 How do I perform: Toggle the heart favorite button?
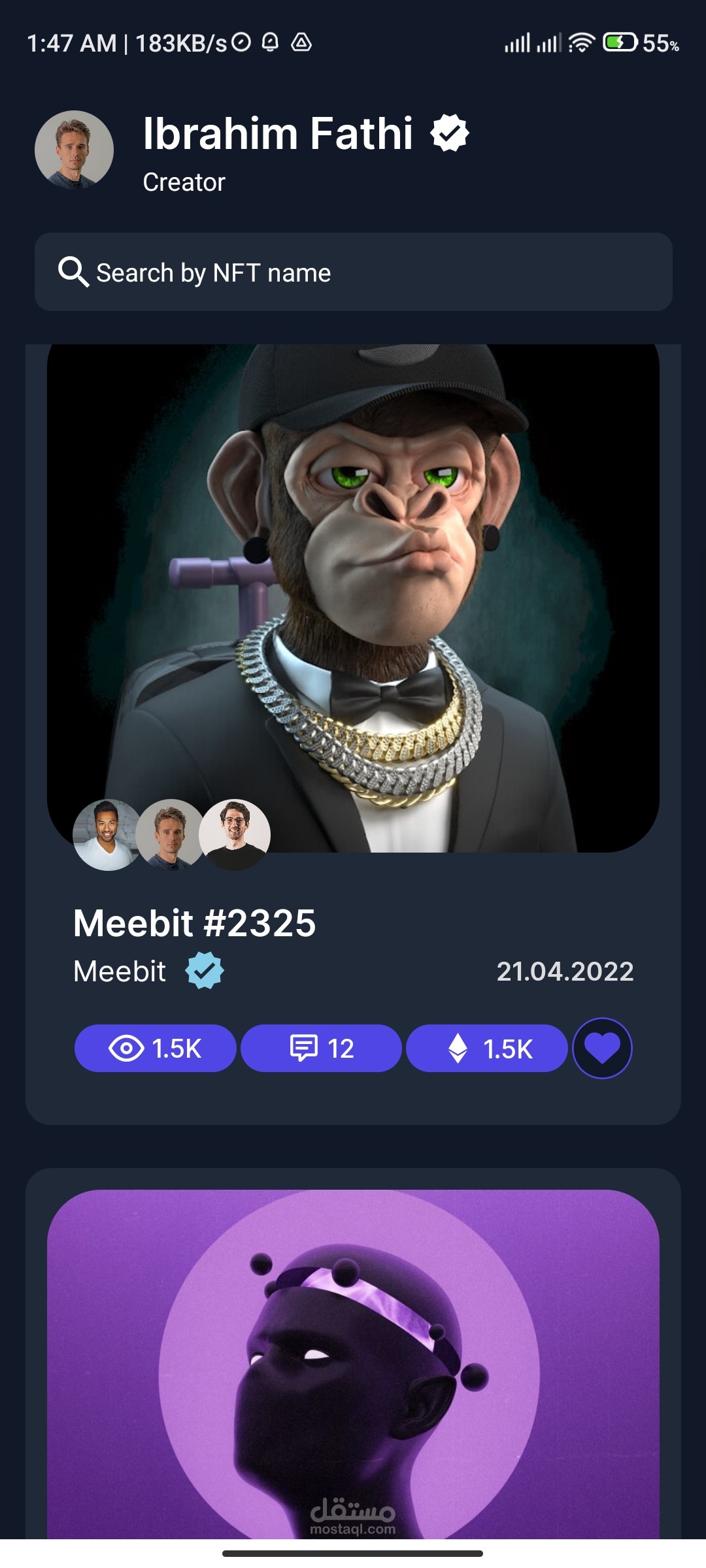[602, 1048]
